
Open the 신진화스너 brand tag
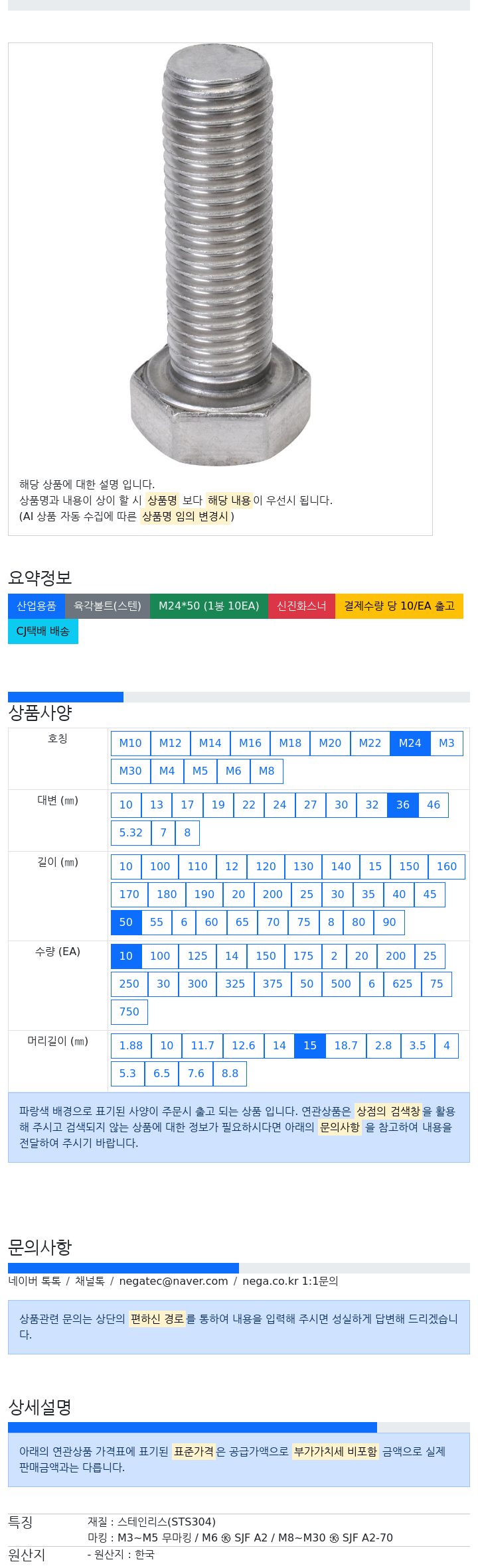pyautogui.click(x=301, y=606)
